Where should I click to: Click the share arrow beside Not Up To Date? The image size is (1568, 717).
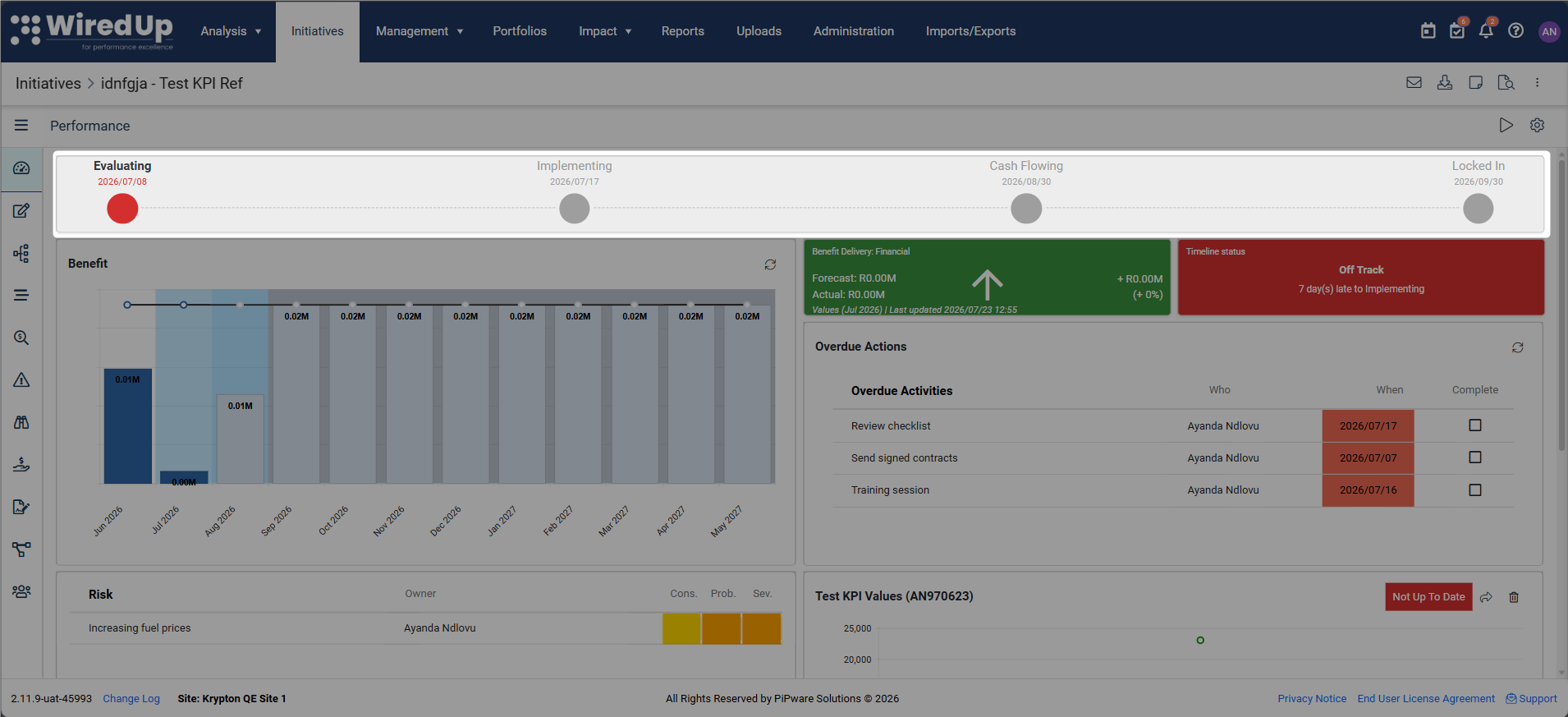1486,597
